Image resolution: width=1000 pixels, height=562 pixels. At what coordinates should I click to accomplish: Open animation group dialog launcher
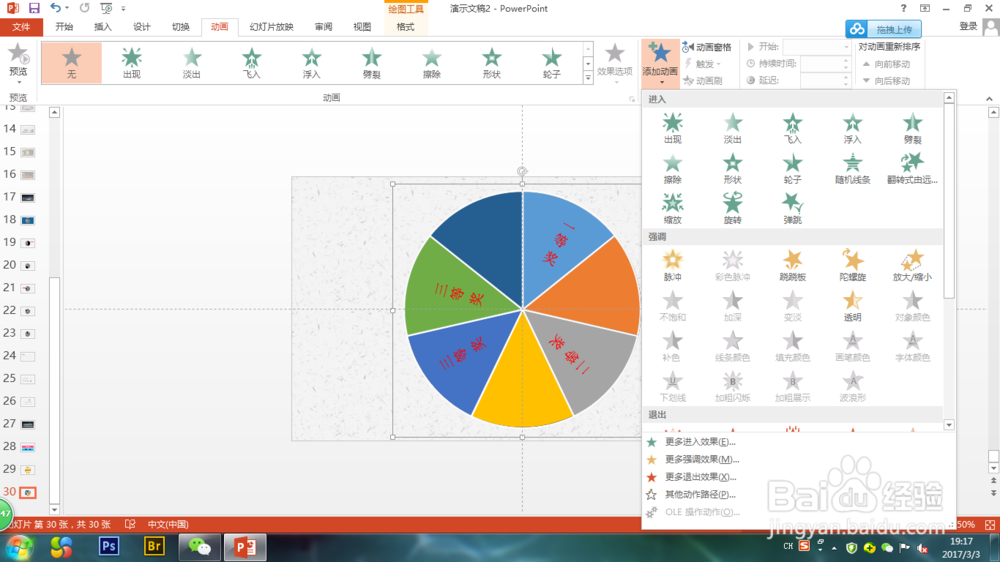click(632, 99)
